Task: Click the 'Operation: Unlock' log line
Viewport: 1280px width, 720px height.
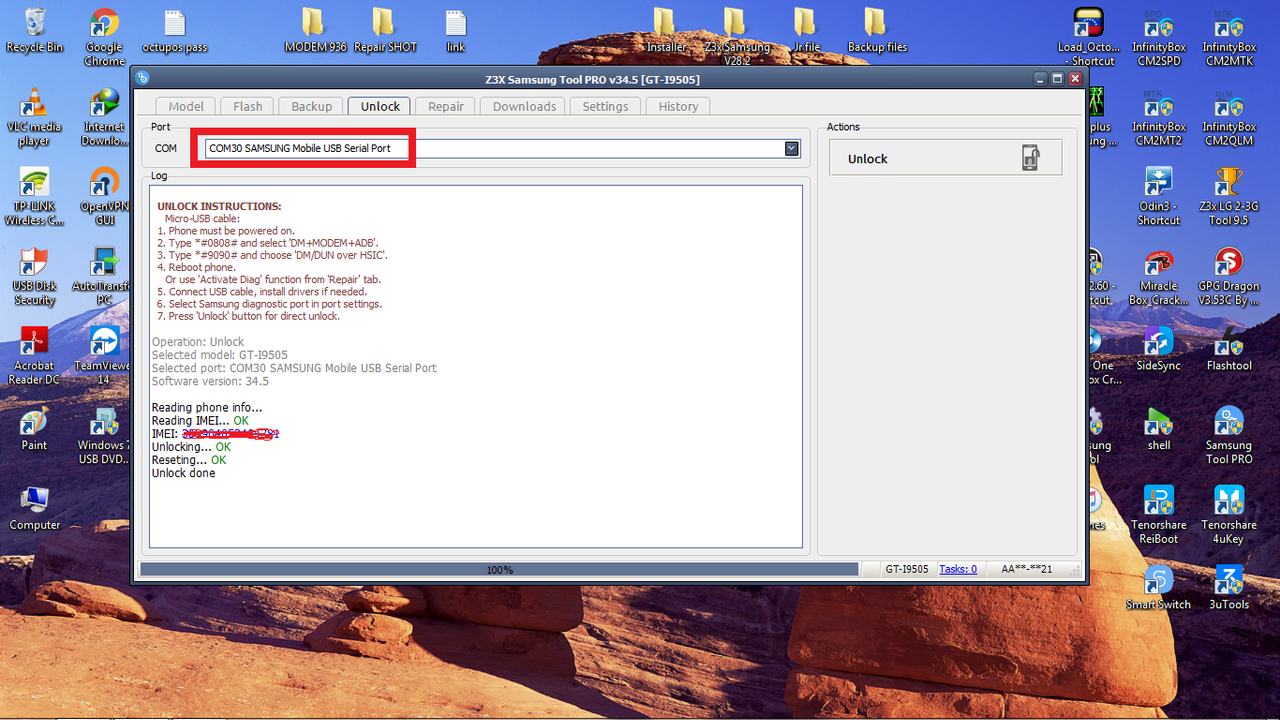Action: point(198,342)
